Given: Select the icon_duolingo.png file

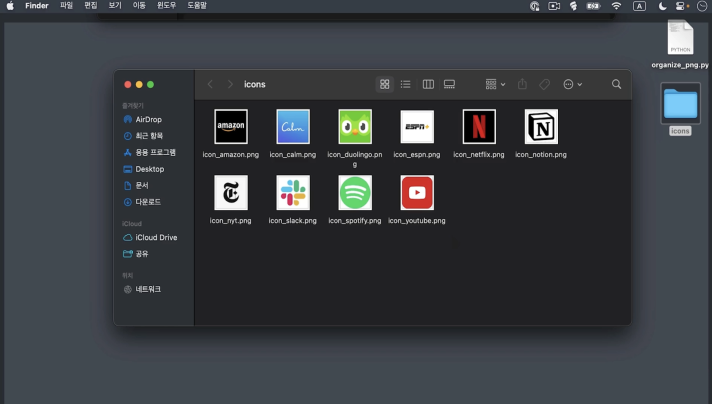Looking at the screenshot, I should pos(355,127).
